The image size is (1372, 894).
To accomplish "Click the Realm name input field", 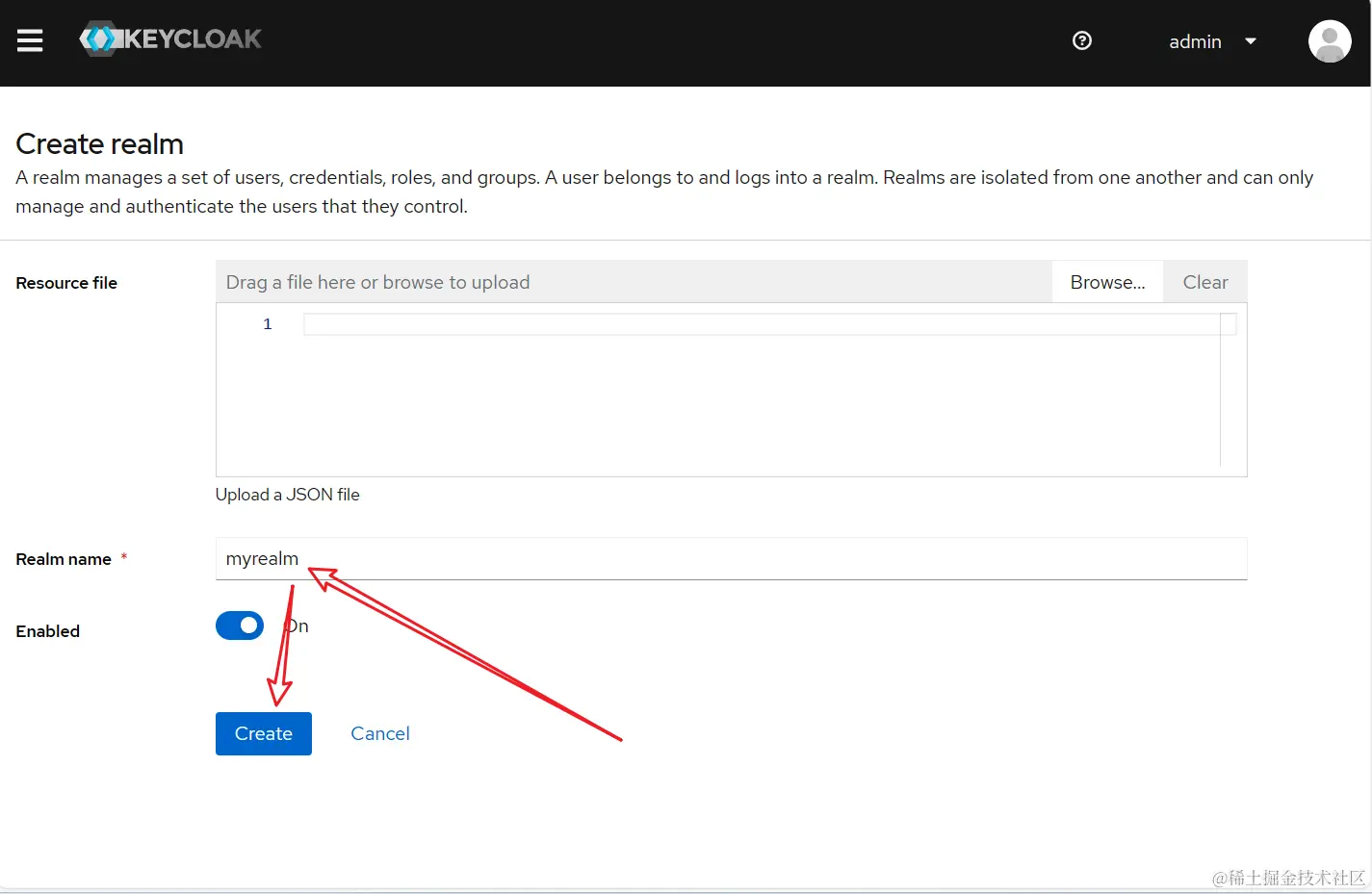I will pyautogui.click(x=732, y=559).
